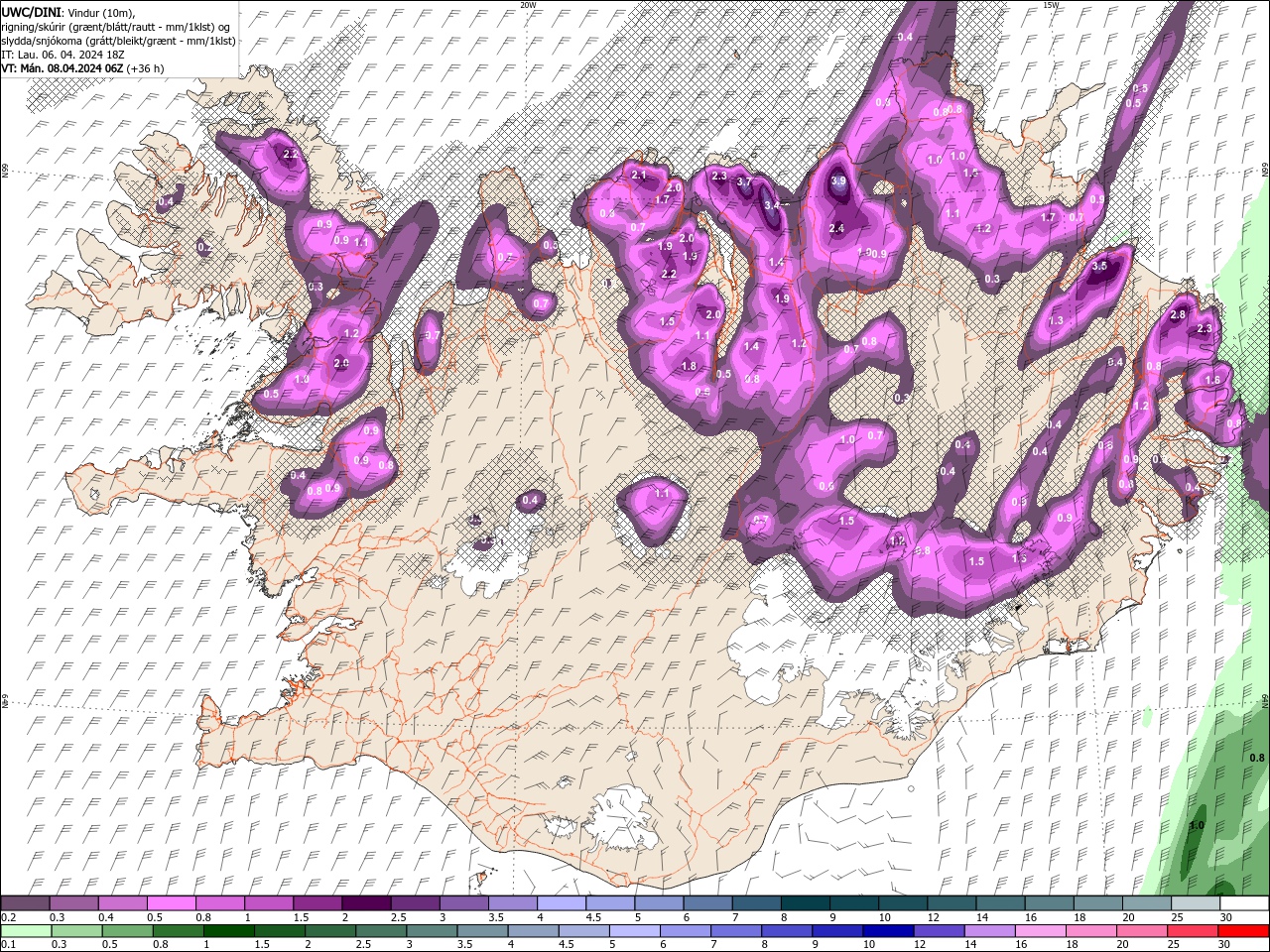Click the palest green 0.1–0.3 rain legend swatch

click(x=27, y=931)
